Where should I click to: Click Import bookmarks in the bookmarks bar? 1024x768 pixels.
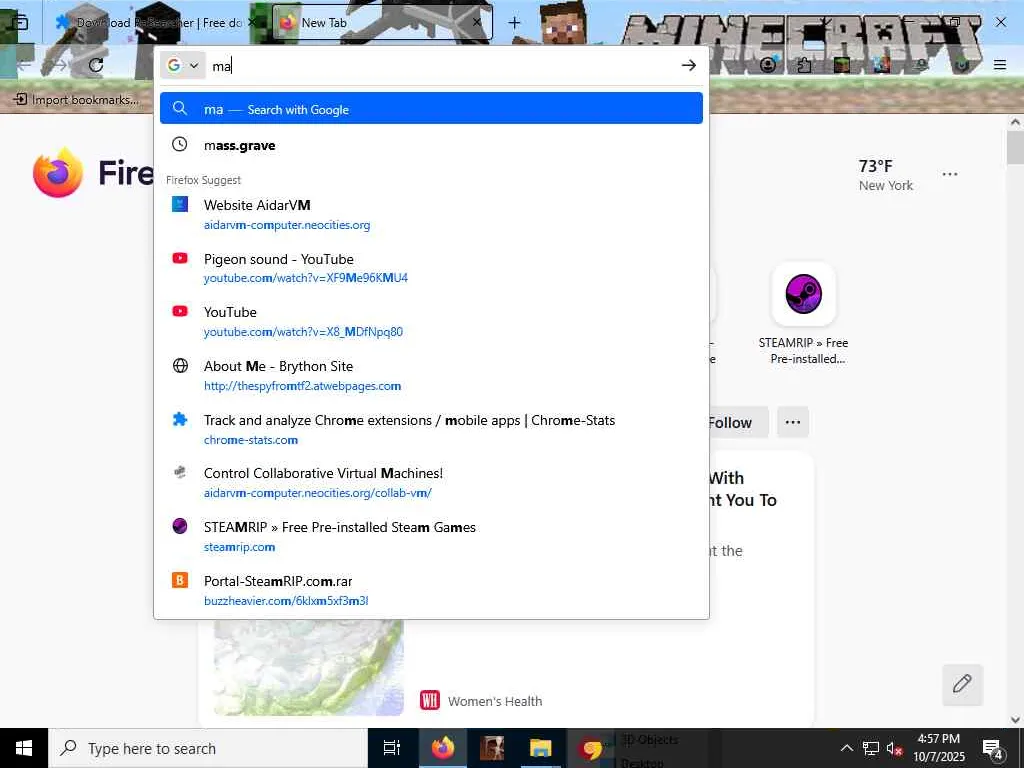(x=77, y=99)
